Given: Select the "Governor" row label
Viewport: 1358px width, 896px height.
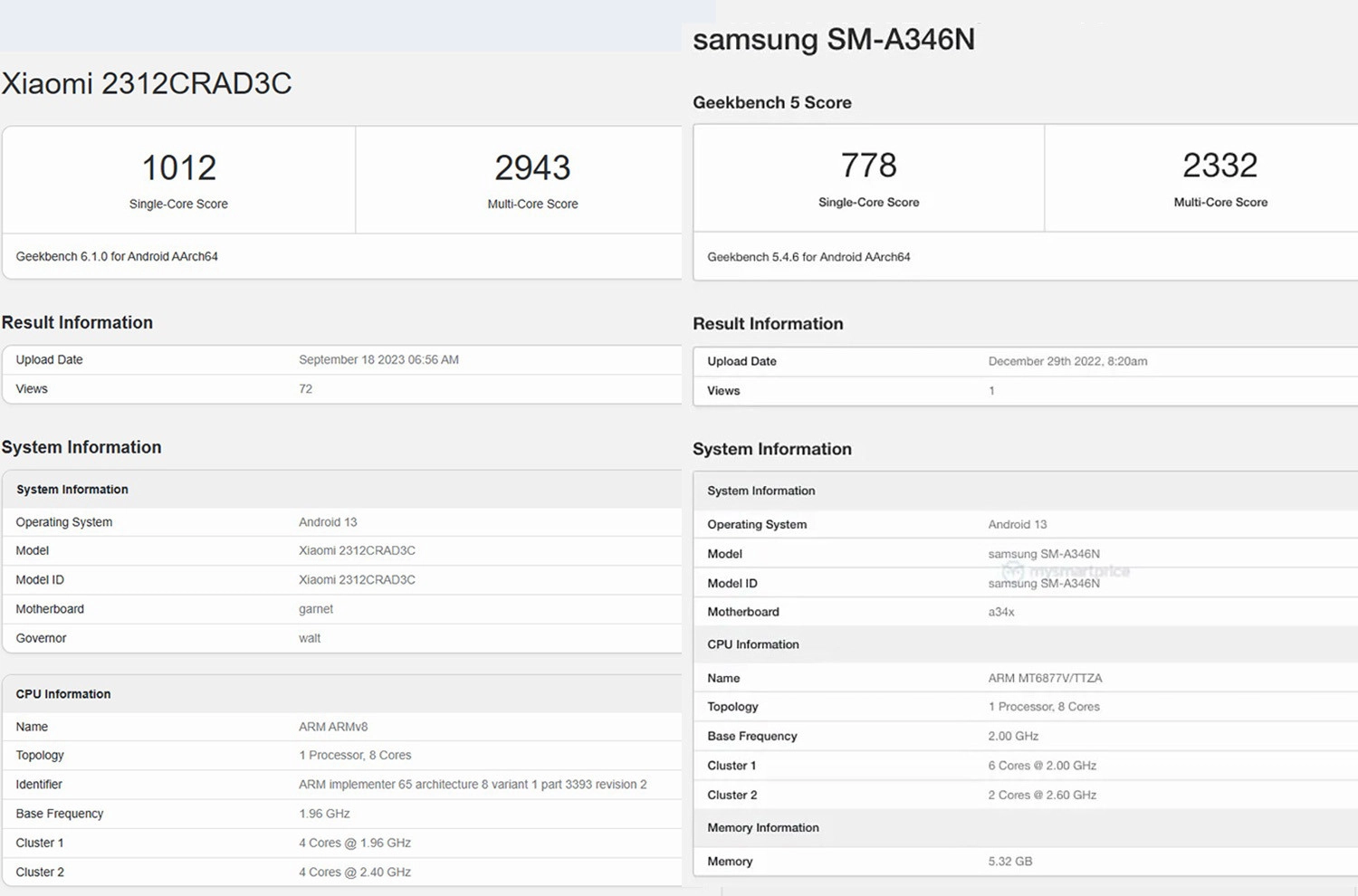Looking at the screenshot, I should pyautogui.click(x=41, y=638).
